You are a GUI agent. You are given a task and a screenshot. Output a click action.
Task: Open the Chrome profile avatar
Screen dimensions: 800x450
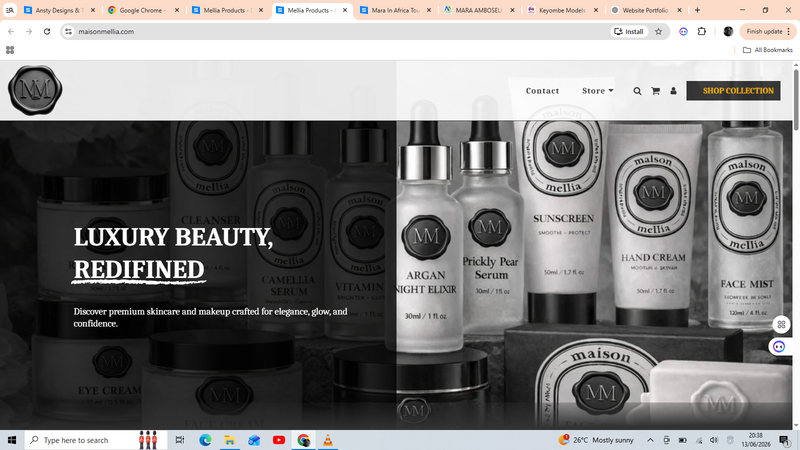728,32
